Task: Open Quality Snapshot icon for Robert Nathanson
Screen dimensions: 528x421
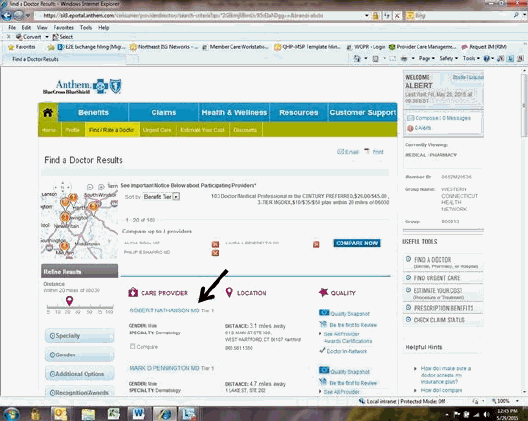Action: 324,313
